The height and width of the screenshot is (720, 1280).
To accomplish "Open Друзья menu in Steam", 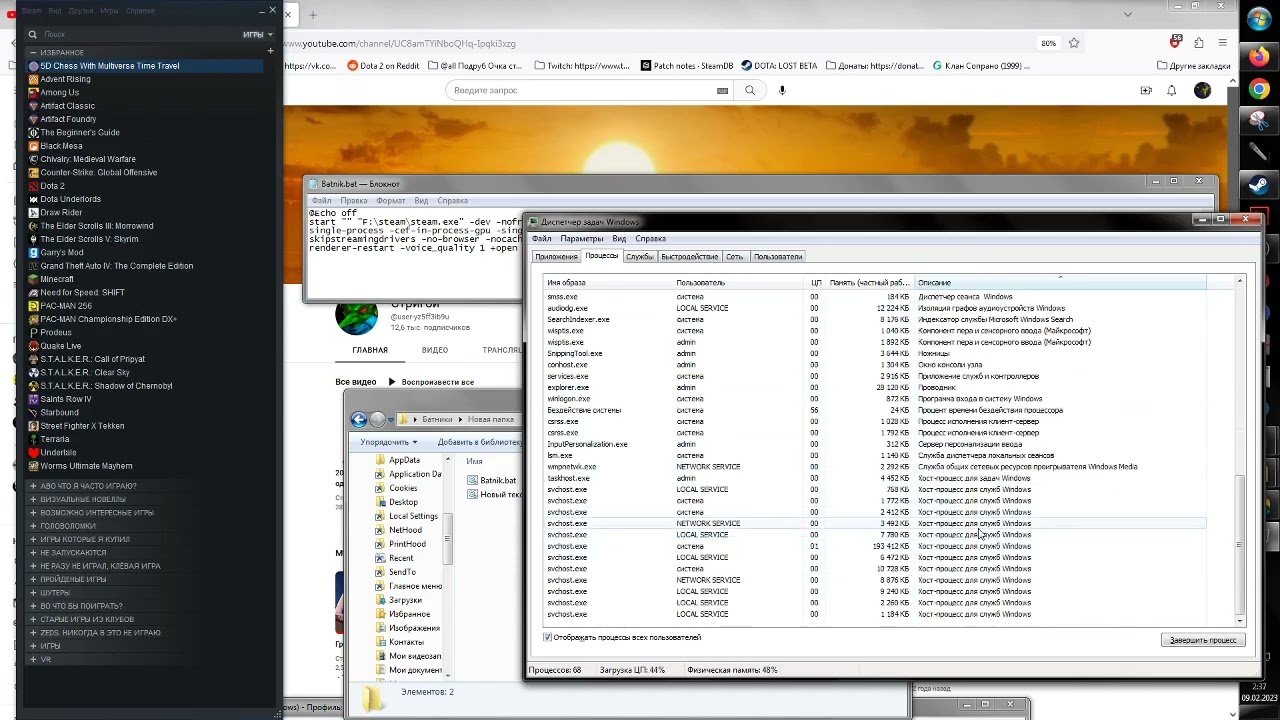I will tap(83, 11).
